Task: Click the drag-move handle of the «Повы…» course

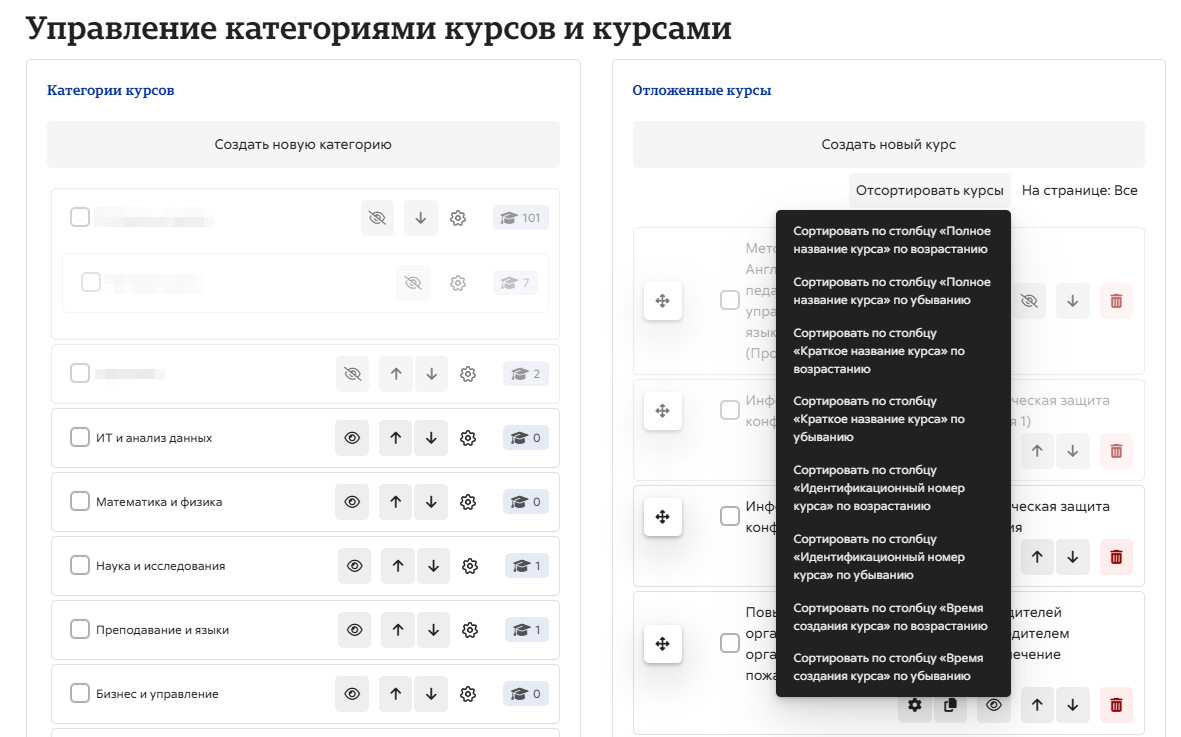Action: click(x=663, y=644)
